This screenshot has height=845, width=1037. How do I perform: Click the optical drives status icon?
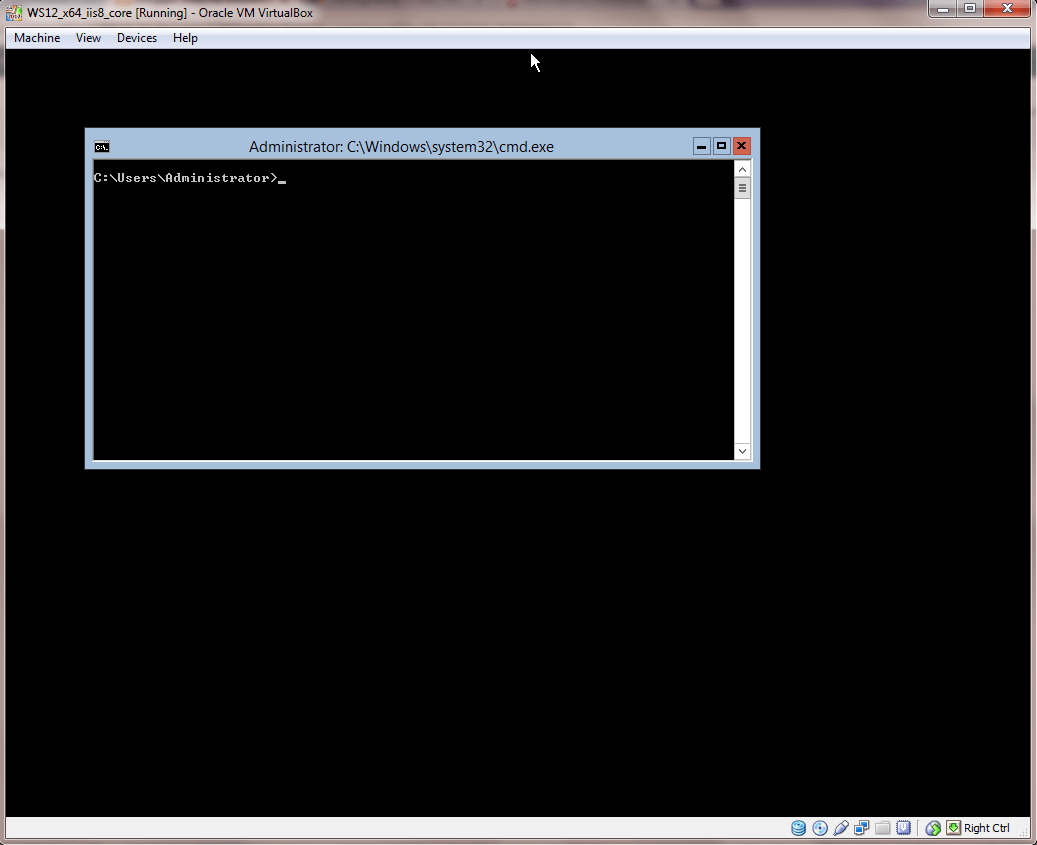click(819, 828)
